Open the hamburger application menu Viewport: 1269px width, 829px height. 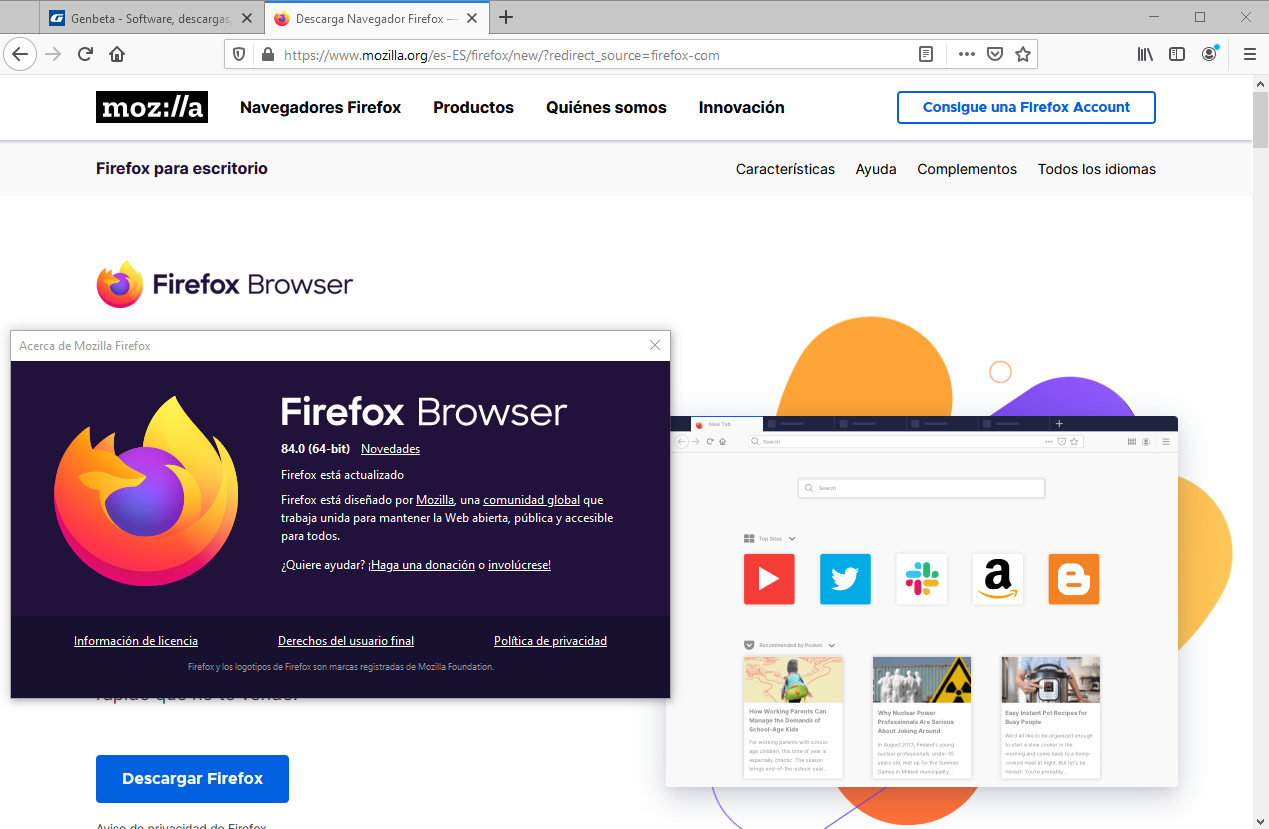(x=1249, y=55)
